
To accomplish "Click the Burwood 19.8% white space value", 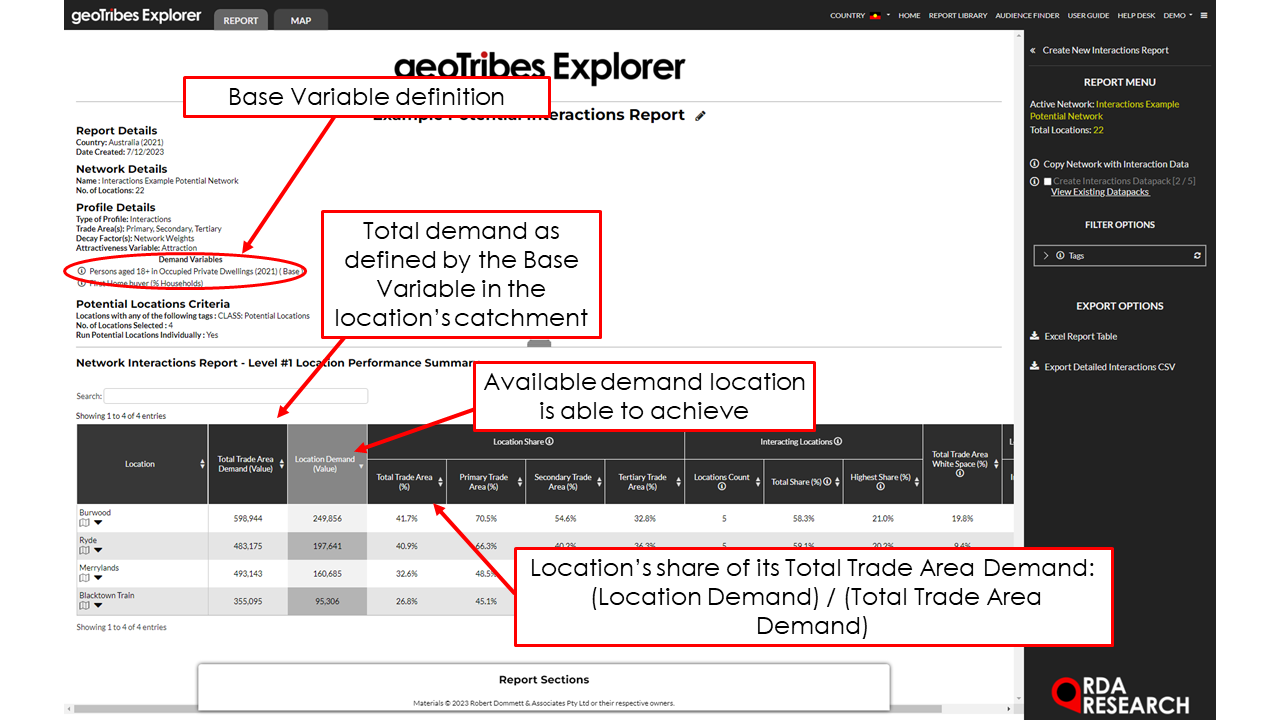I will click(x=960, y=519).
